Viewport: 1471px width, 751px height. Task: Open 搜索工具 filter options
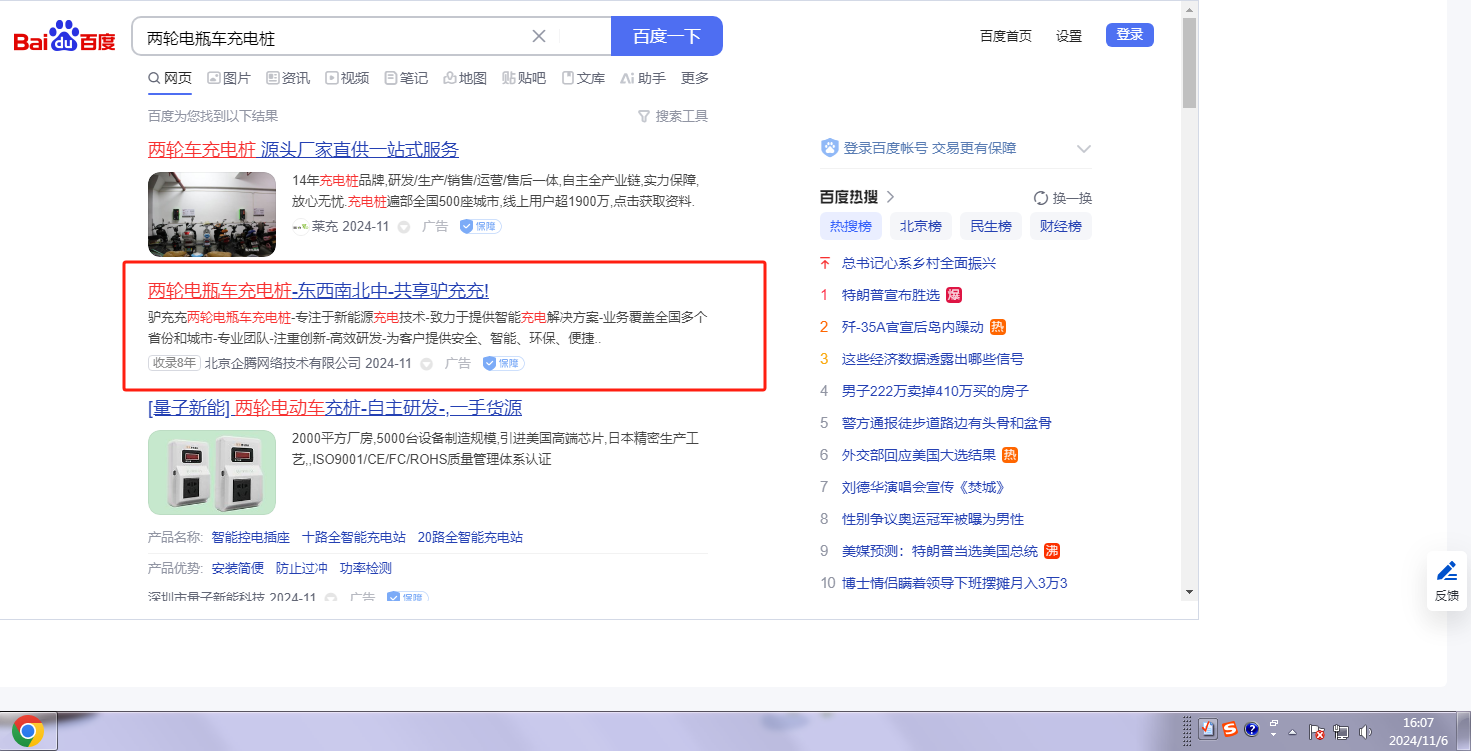click(x=673, y=116)
